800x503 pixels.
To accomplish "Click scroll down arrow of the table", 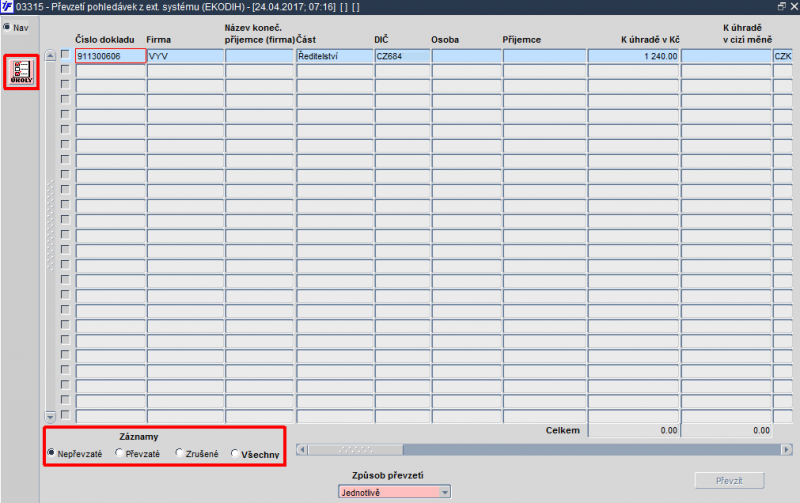I will point(50,417).
